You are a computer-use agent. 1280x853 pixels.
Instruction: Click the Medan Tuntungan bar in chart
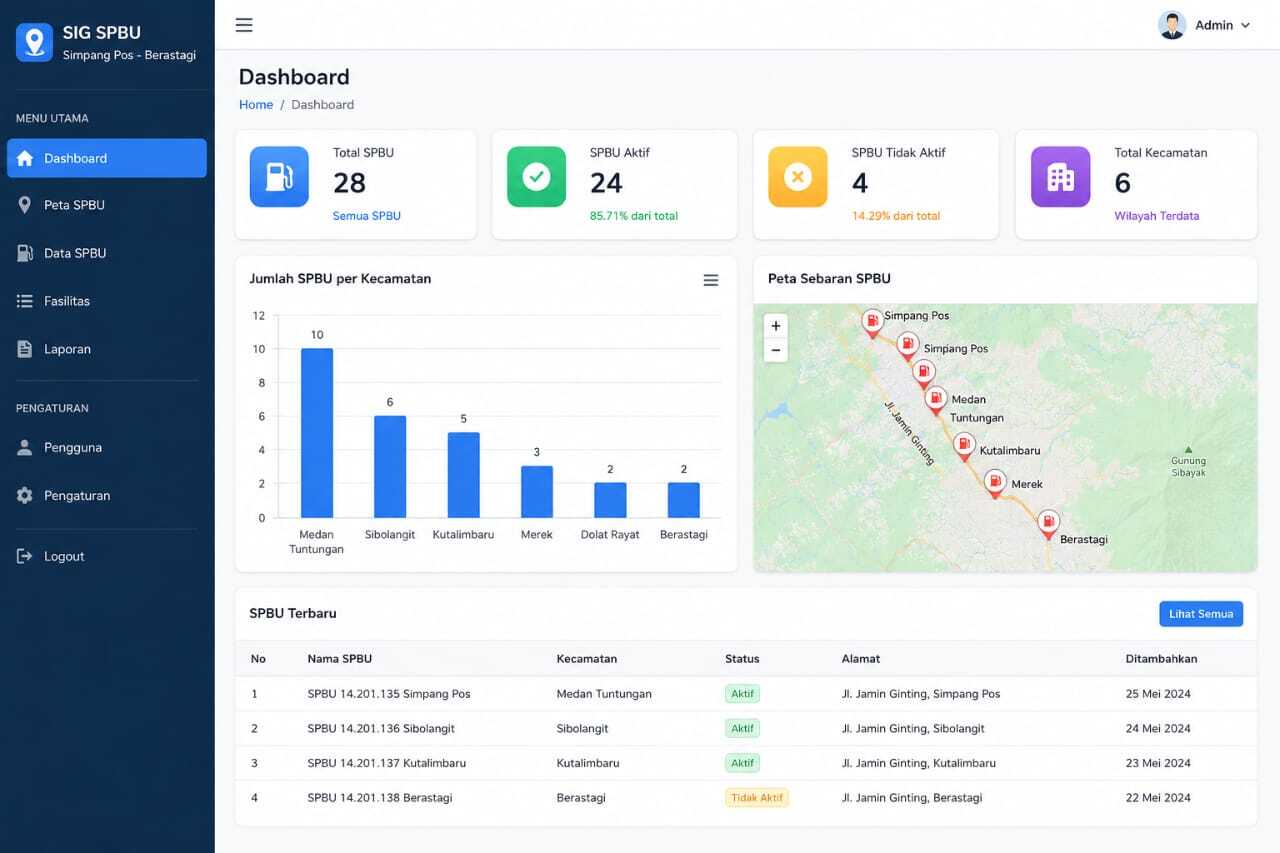coord(317,433)
